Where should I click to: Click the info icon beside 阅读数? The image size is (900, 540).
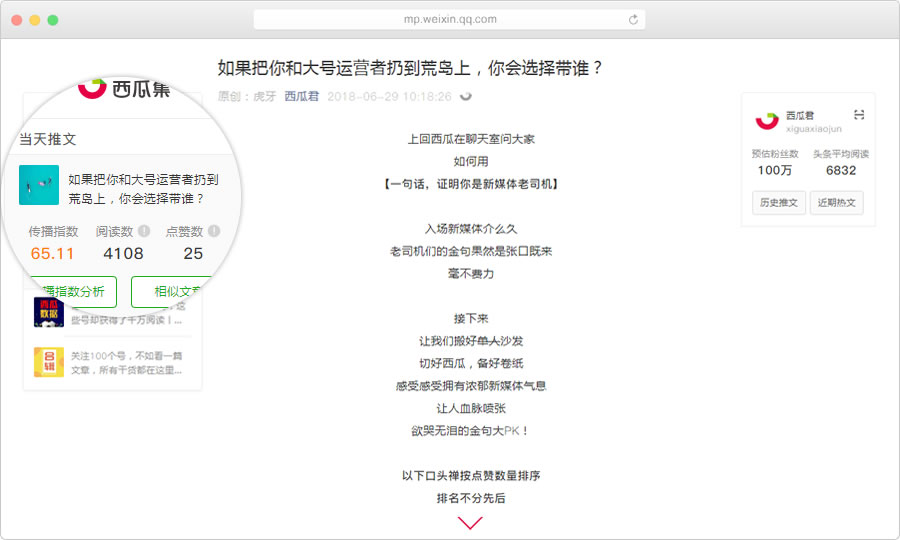144,231
